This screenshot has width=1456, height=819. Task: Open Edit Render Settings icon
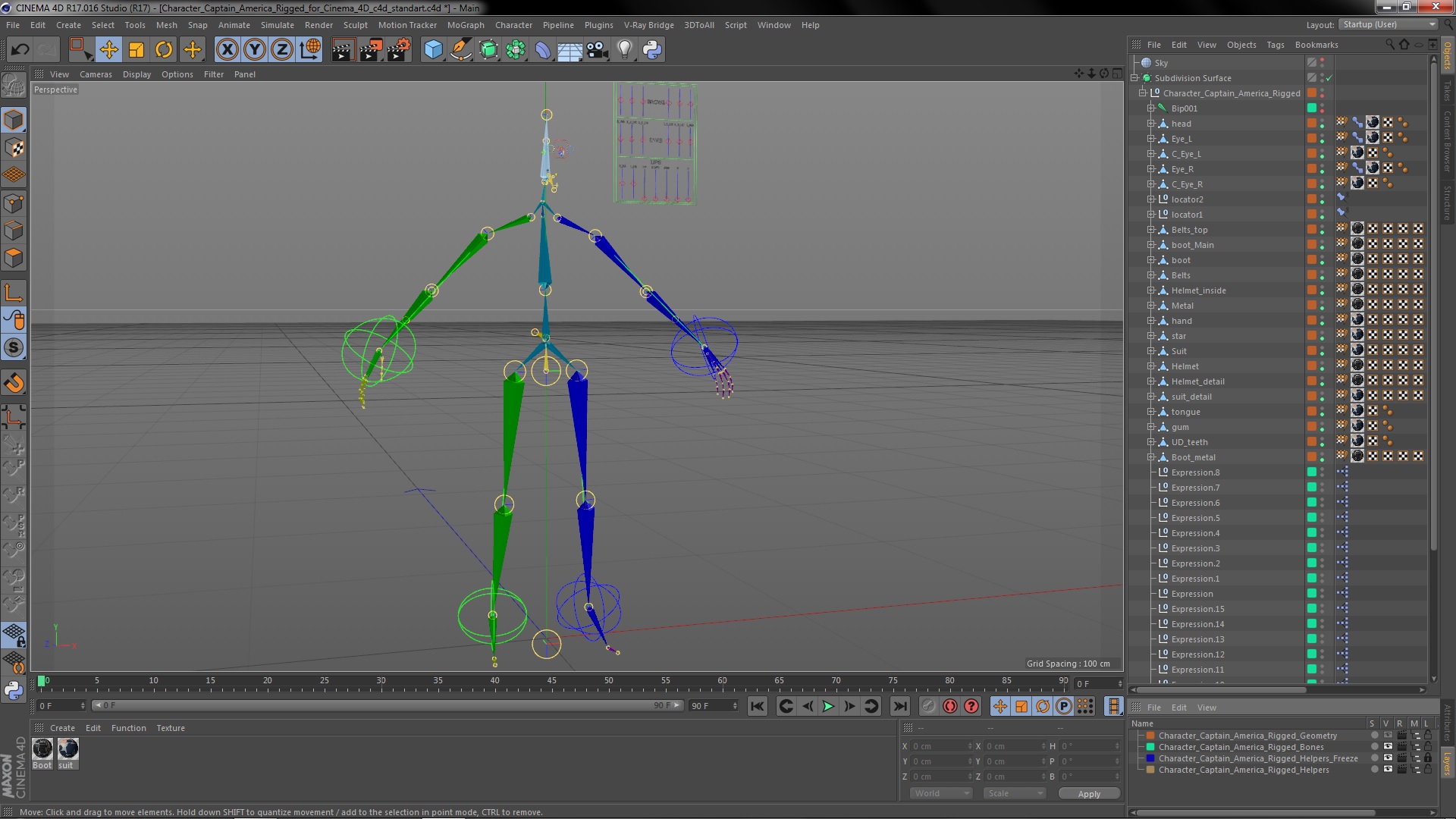tap(399, 50)
